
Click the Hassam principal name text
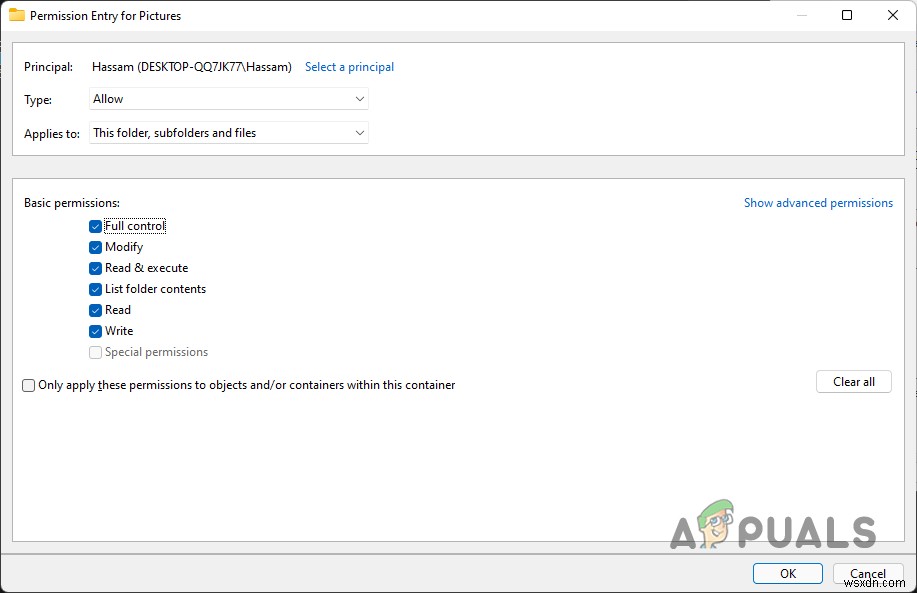click(190, 66)
